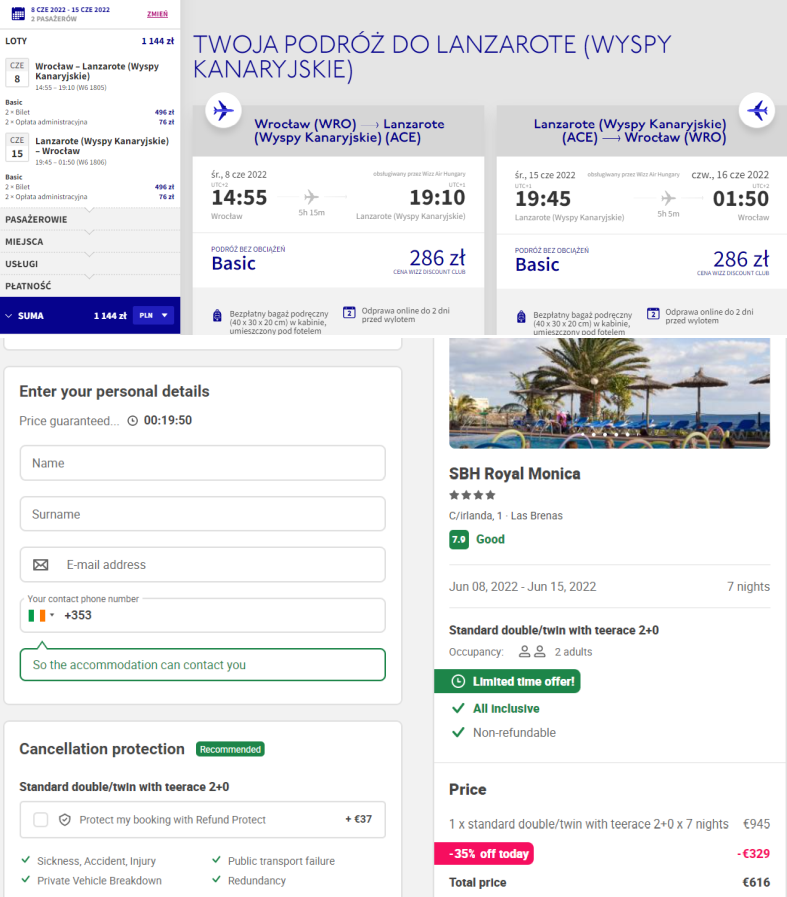Click the Surname input field
Viewport: 787px width, 897px height.
pos(202,514)
